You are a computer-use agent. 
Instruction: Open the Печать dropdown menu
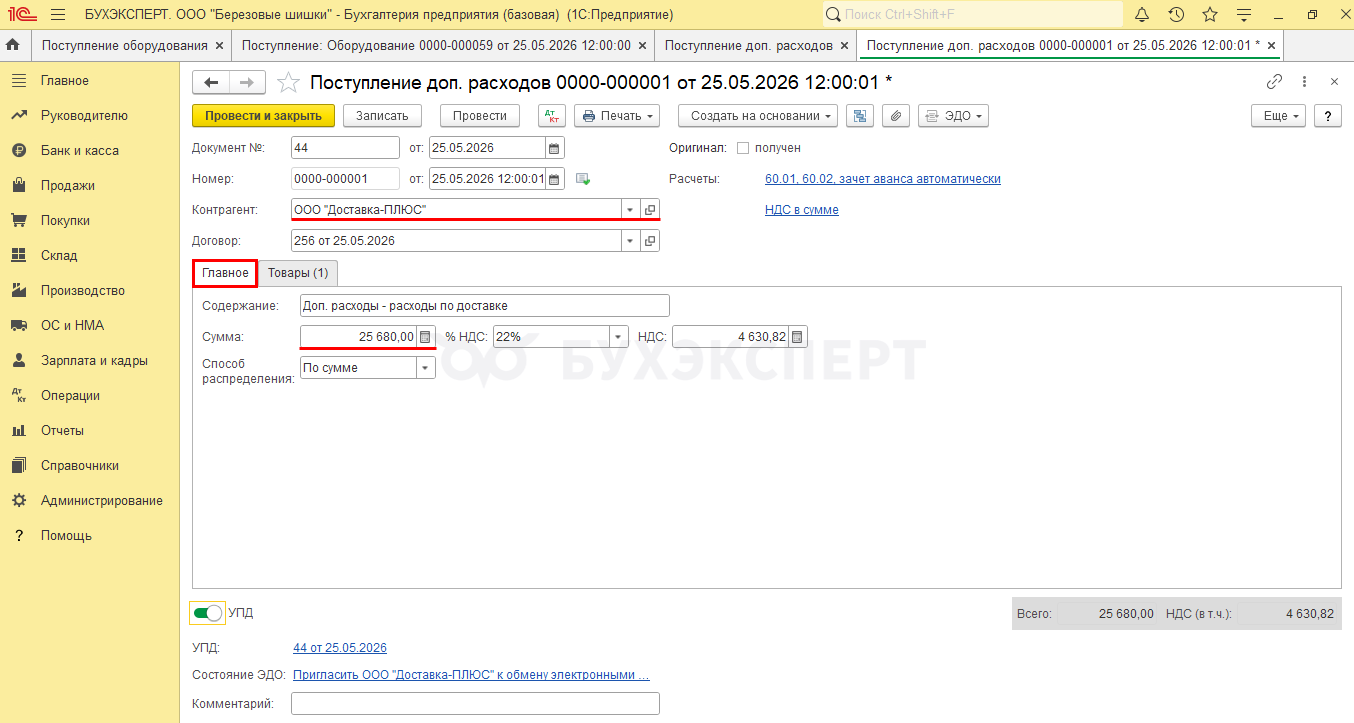point(617,116)
